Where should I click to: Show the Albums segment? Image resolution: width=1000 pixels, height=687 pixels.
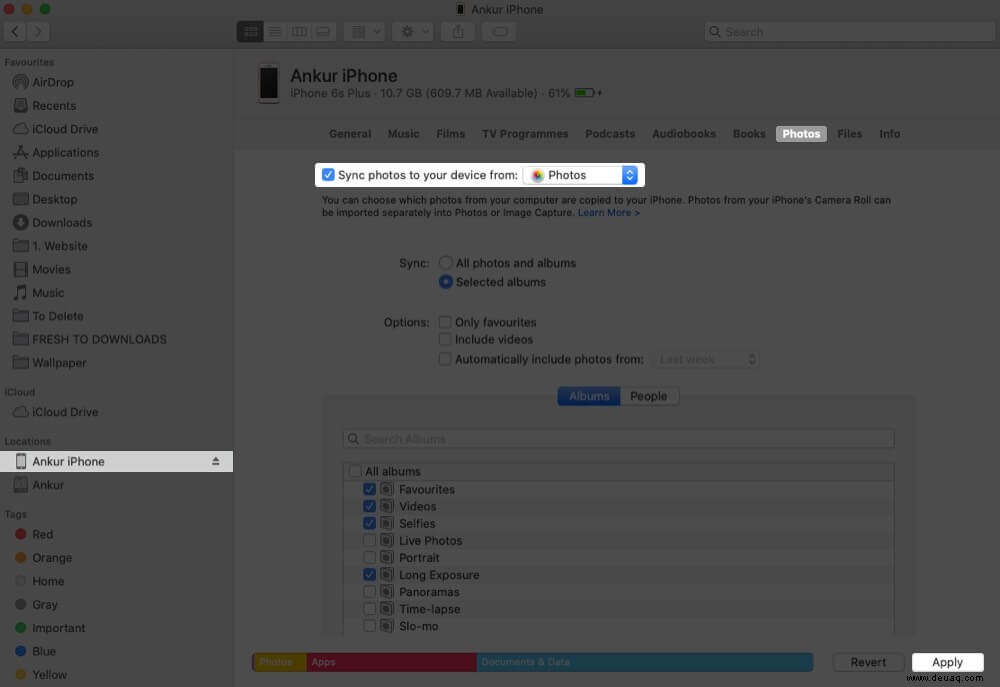589,396
